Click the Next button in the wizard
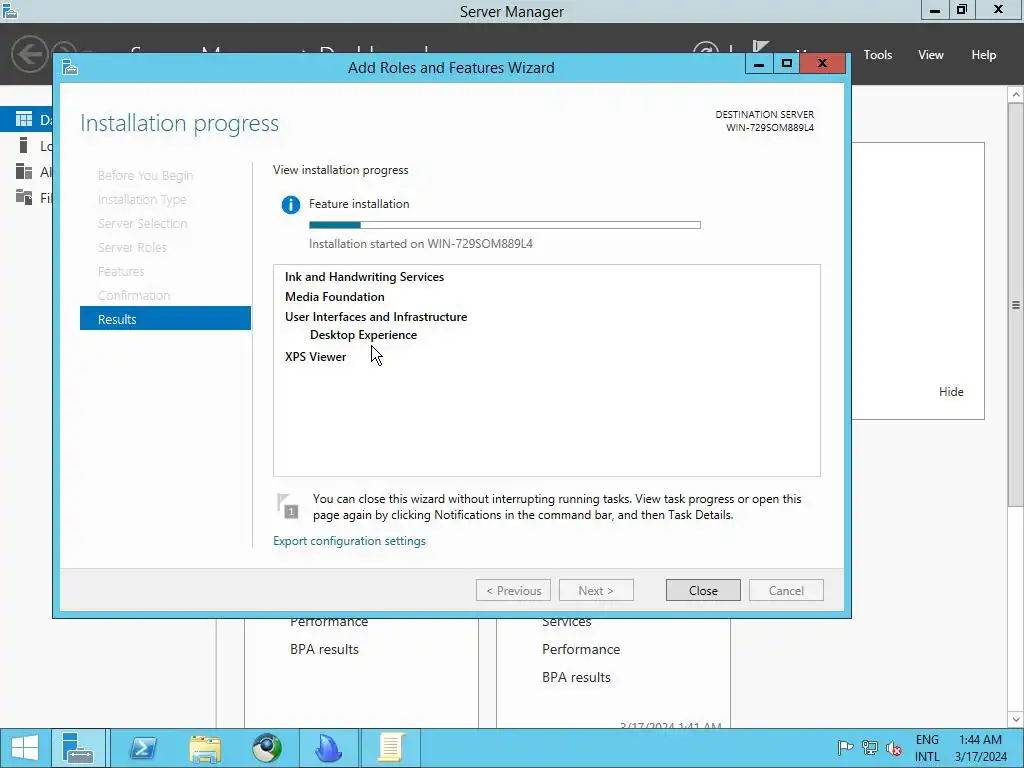Image resolution: width=1024 pixels, height=768 pixels. (596, 590)
